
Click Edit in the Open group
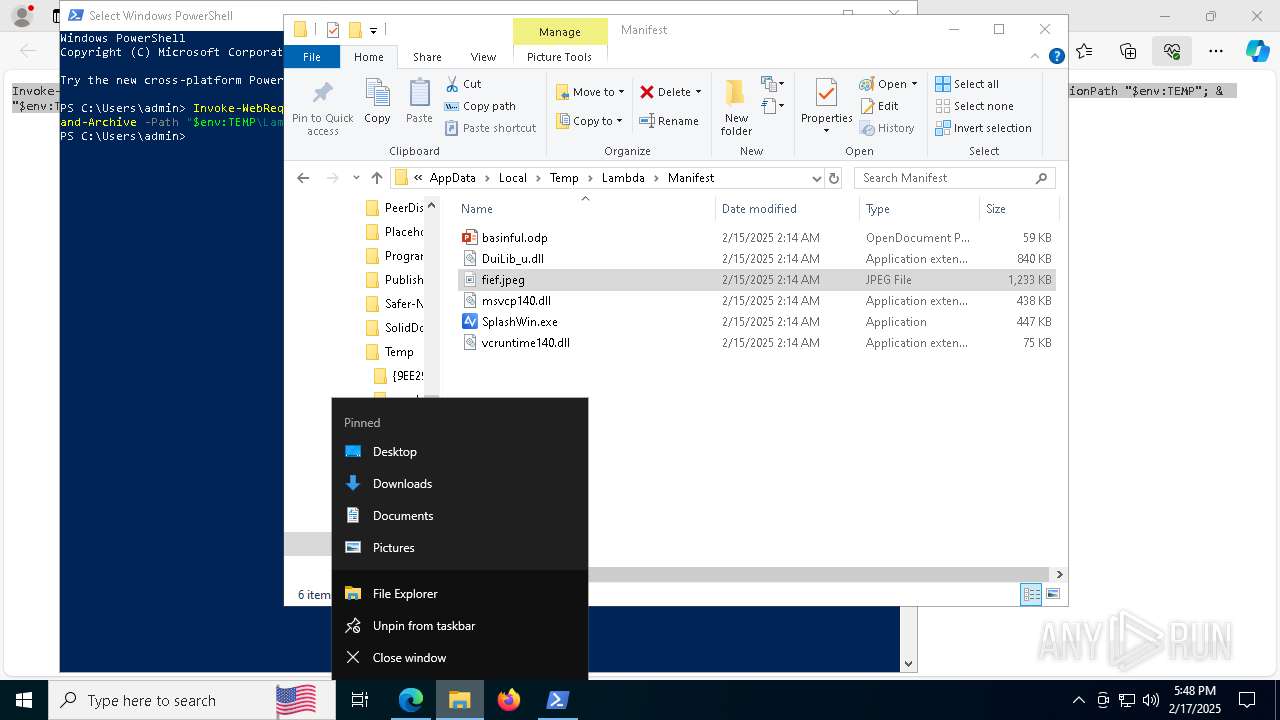click(x=879, y=106)
